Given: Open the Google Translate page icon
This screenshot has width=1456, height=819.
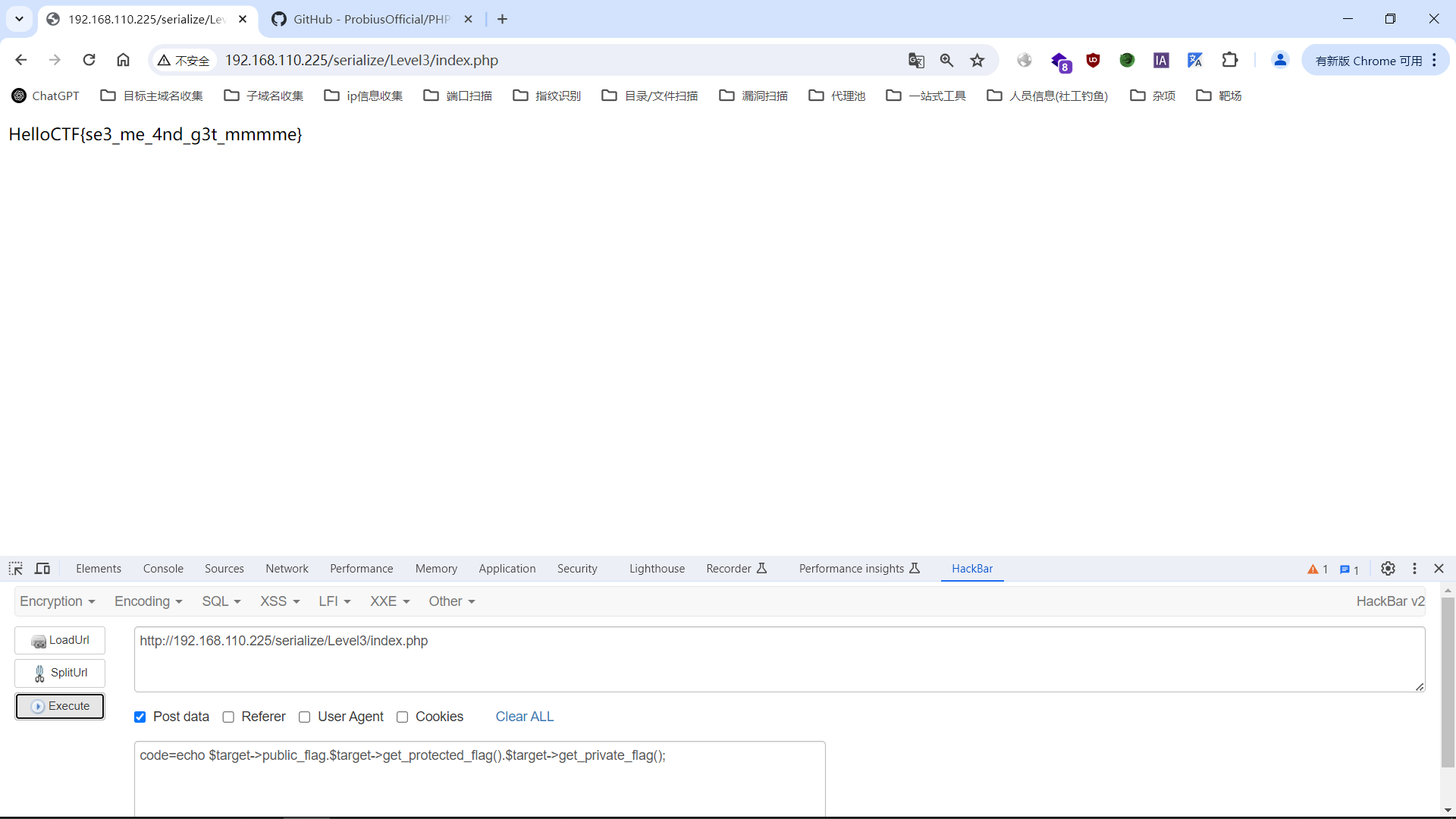Looking at the screenshot, I should [916, 61].
